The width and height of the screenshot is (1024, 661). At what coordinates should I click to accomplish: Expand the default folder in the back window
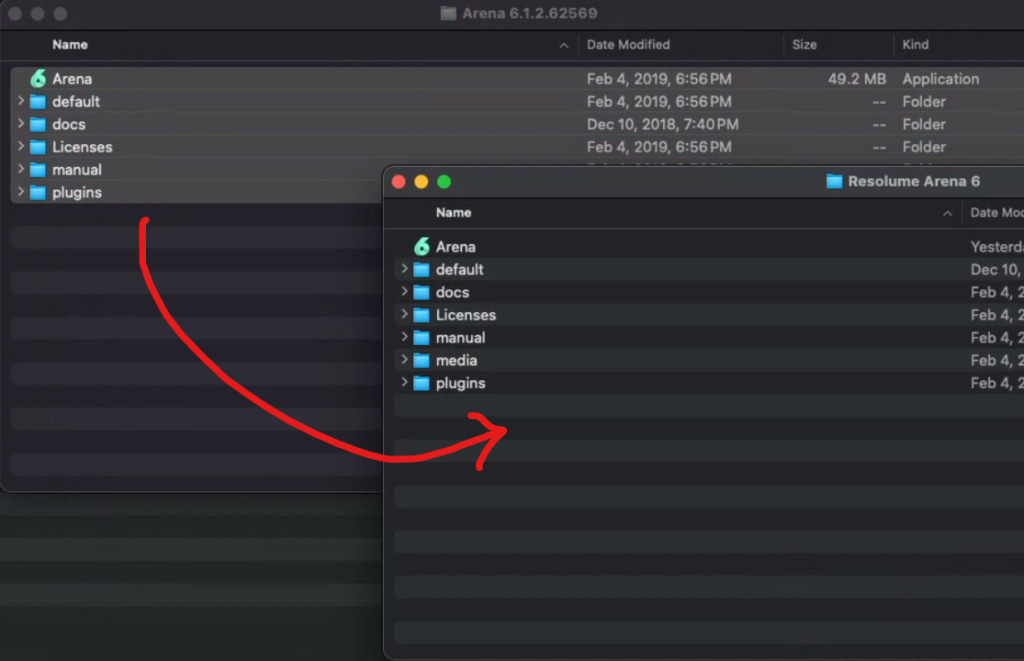(x=21, y=101)
